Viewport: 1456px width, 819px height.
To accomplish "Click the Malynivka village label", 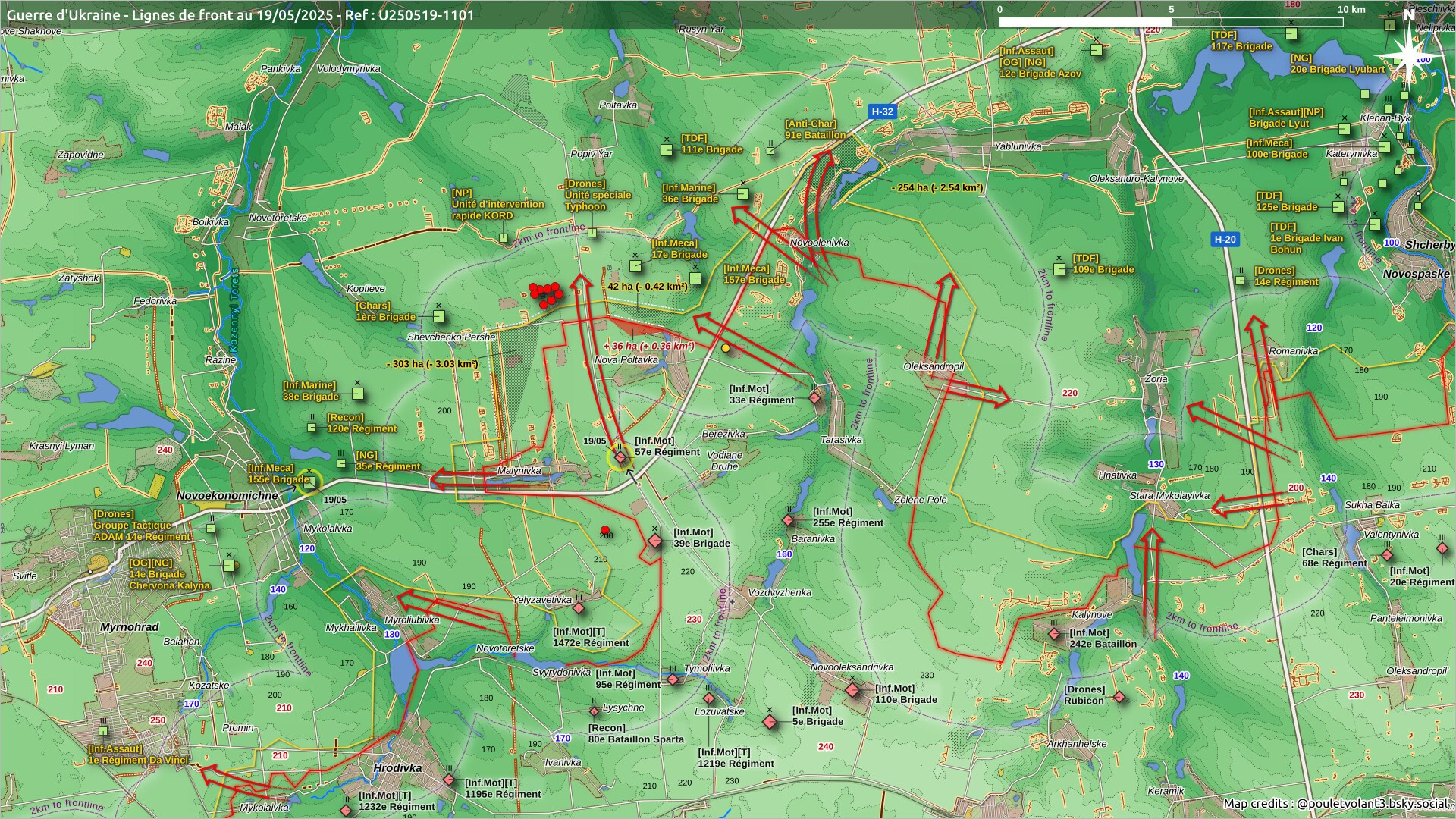I will [519, 470].
